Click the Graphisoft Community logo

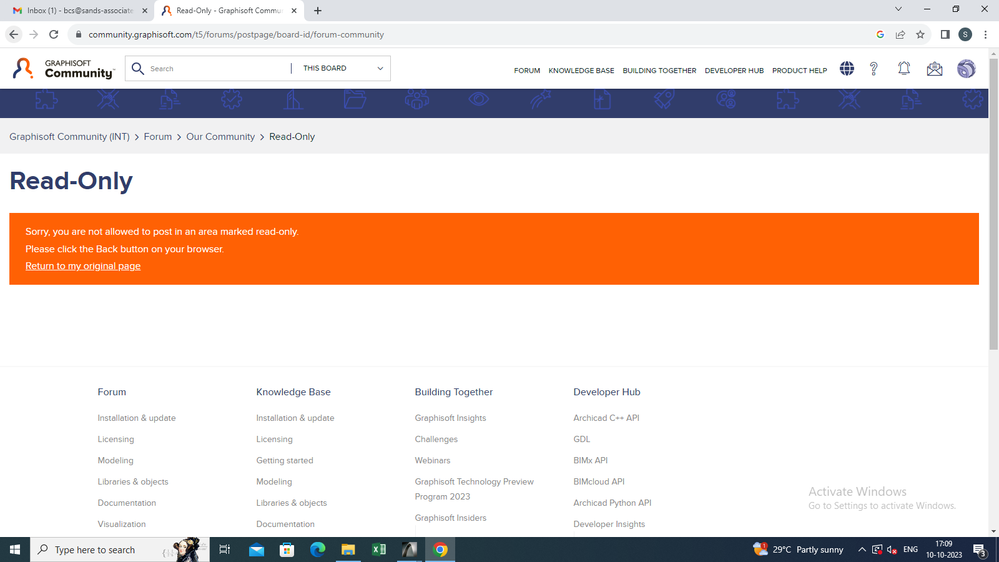coord(63,68)
